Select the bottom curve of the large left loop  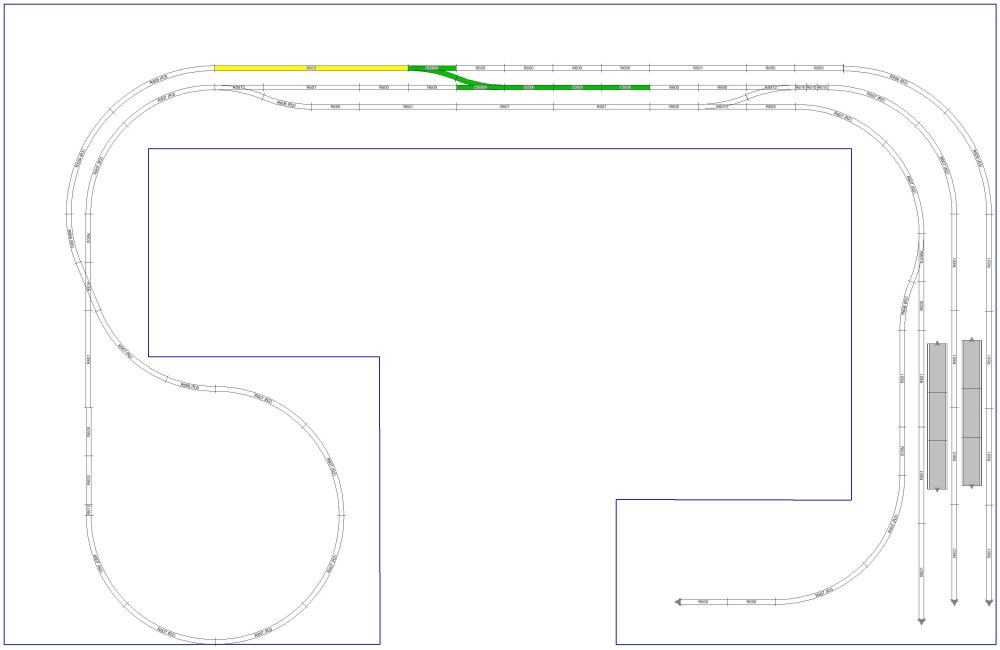point(215,639)
